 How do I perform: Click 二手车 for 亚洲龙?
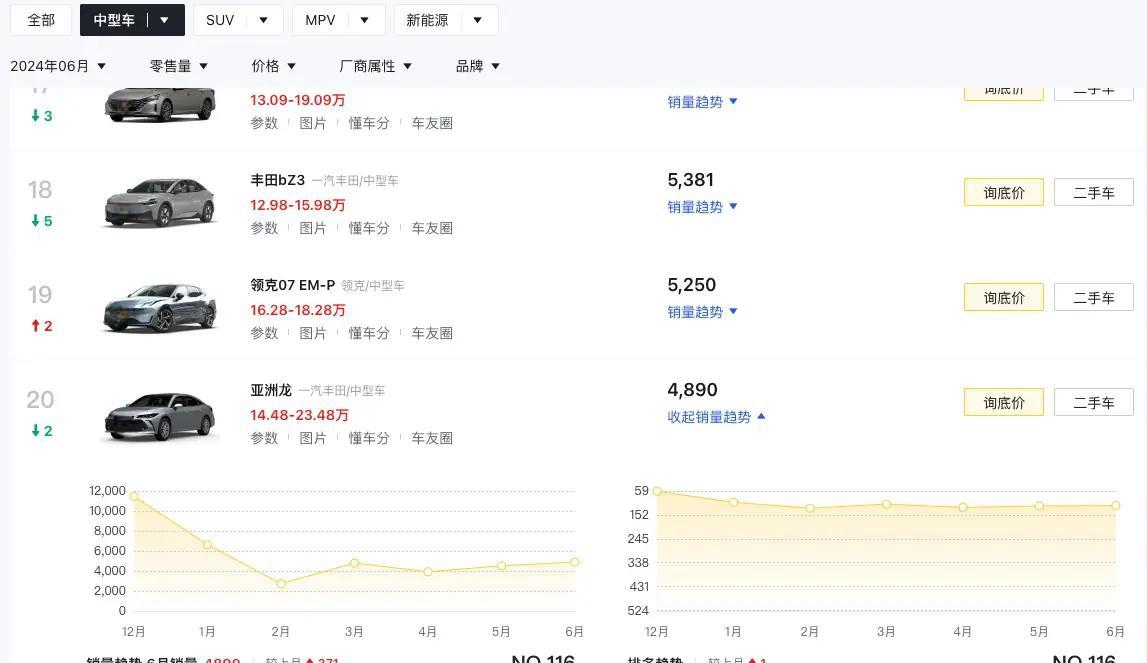(x=1094, y=402)
